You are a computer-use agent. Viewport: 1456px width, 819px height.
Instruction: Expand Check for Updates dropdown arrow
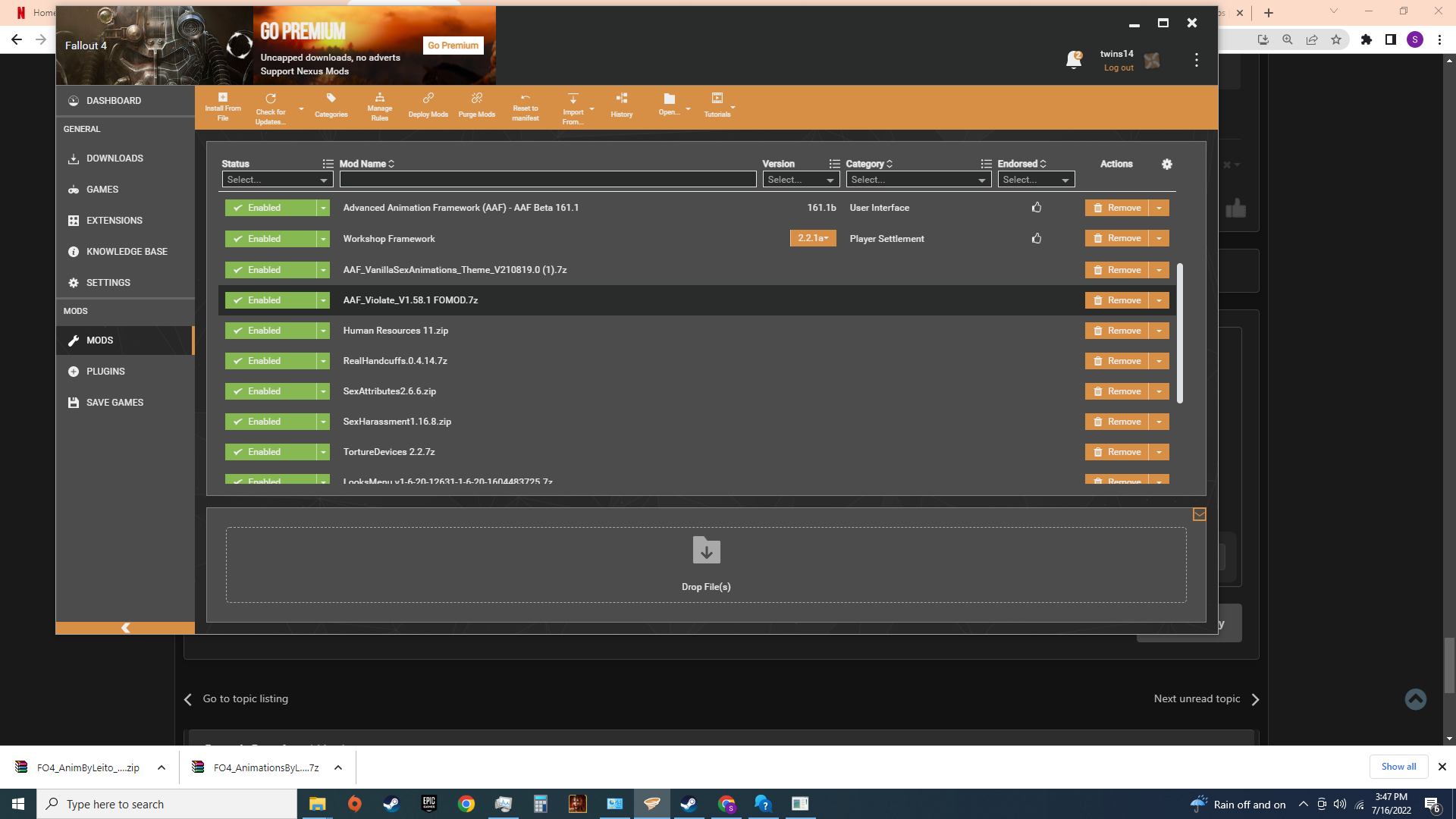[301, 109]
